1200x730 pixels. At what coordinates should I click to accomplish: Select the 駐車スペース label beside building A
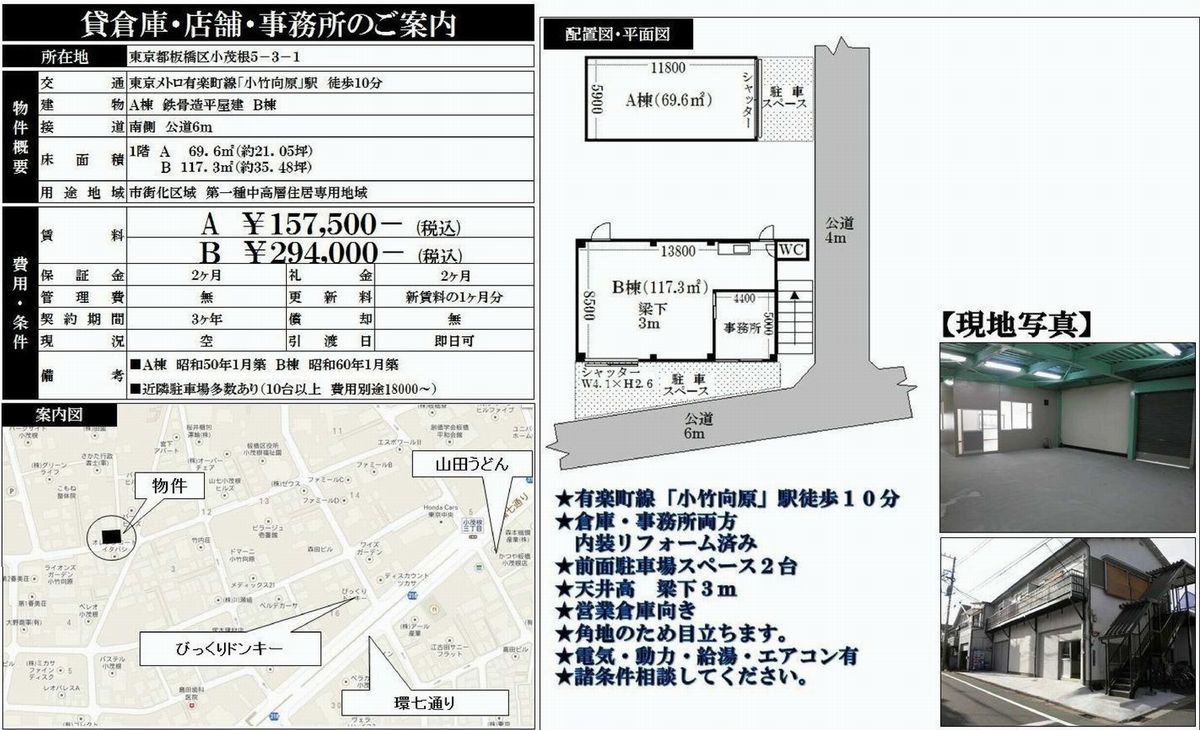click(784, 98)
